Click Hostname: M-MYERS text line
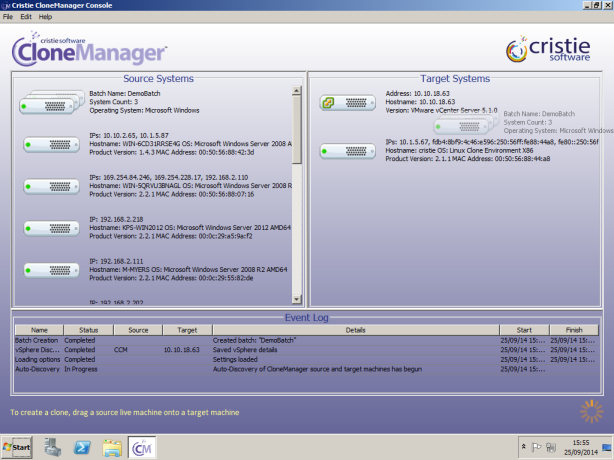Image resolution: width=614 pixels, height=460 pixels. [x=188, y=269]
